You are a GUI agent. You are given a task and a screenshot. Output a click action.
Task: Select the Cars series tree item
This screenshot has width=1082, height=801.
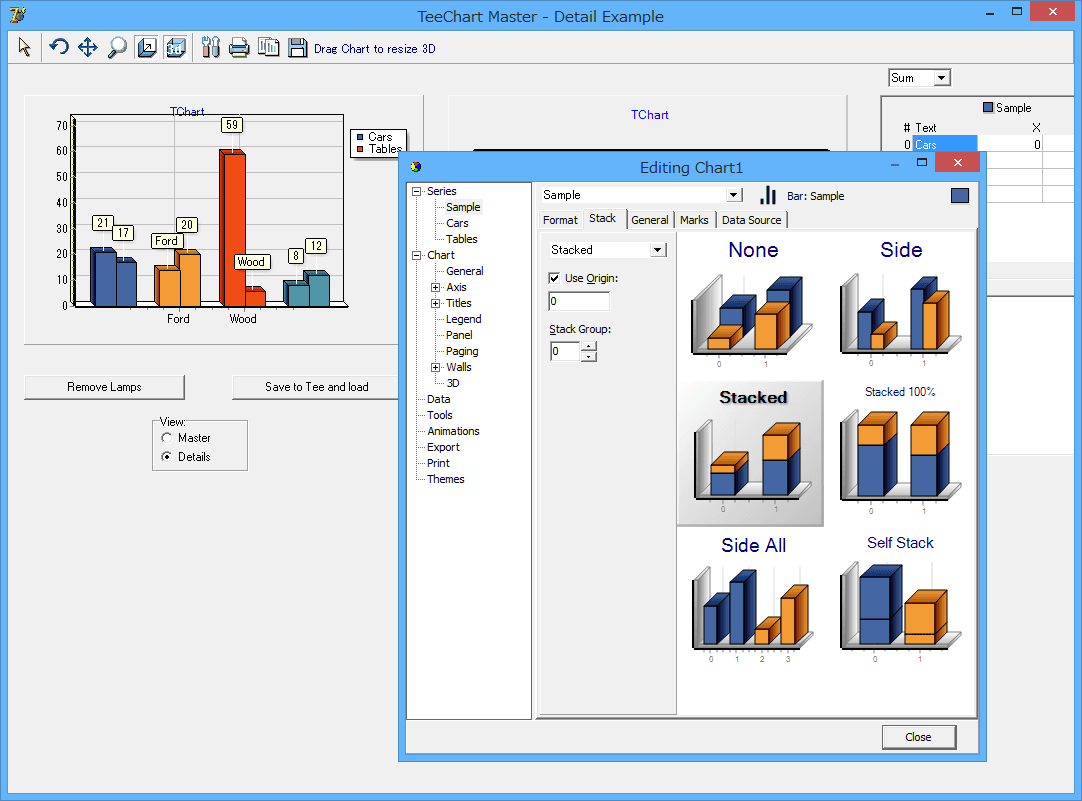(457, 223)
